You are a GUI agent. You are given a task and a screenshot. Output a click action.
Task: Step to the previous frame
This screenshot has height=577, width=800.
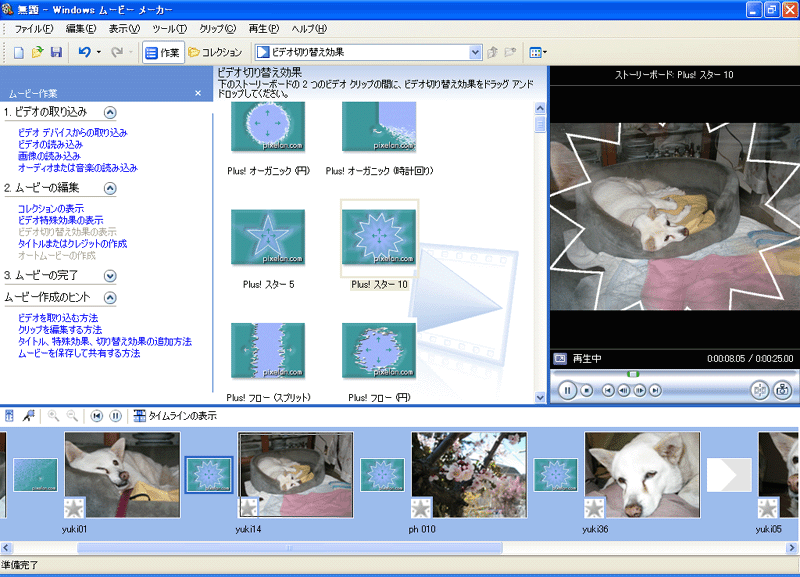[x=623, y=391]
